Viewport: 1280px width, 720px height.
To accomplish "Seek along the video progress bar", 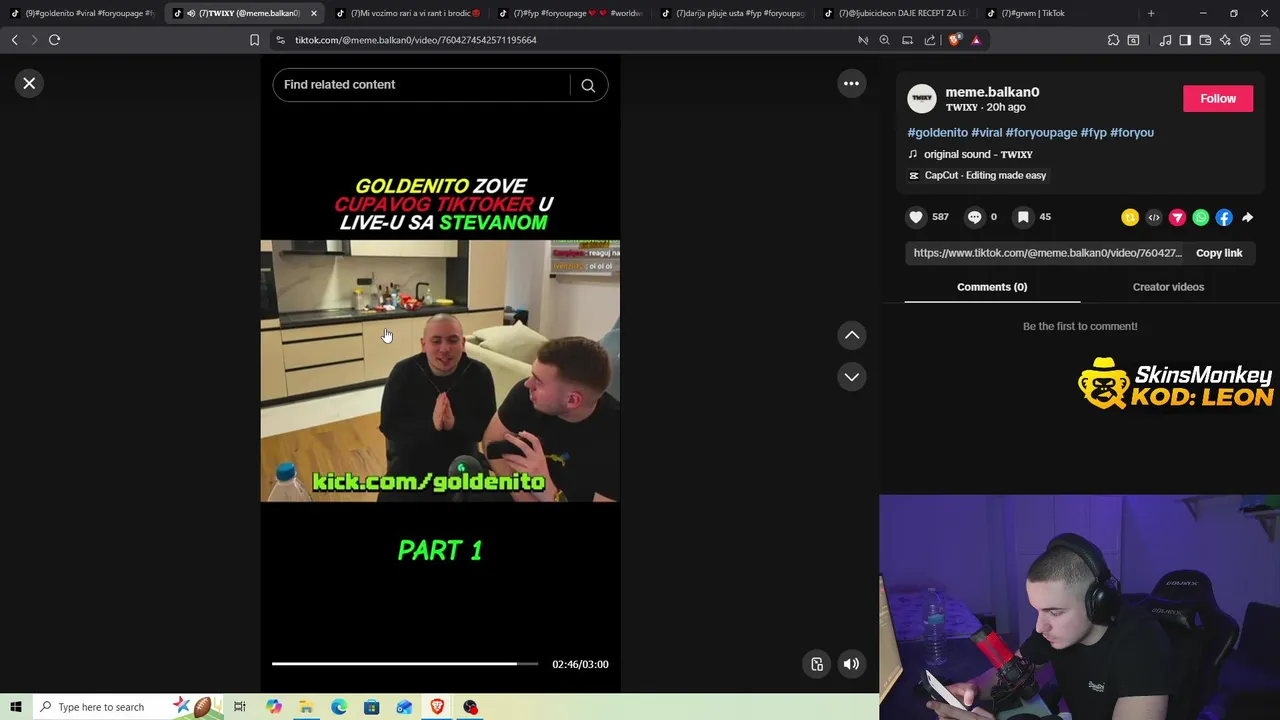I will click(x=405, y=663).
